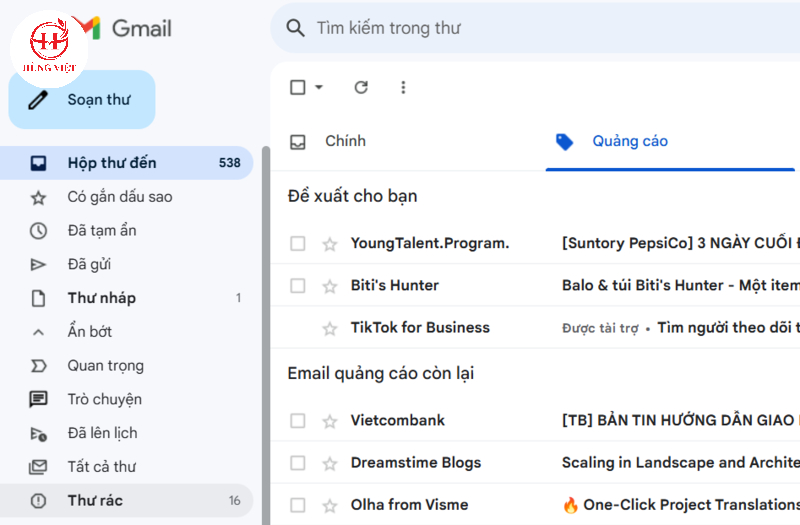Image resolution: width=800 pixels, height=525 pixels.
Task: Star the YoungTalent.Program. email
Action: (x=330, y=244)
